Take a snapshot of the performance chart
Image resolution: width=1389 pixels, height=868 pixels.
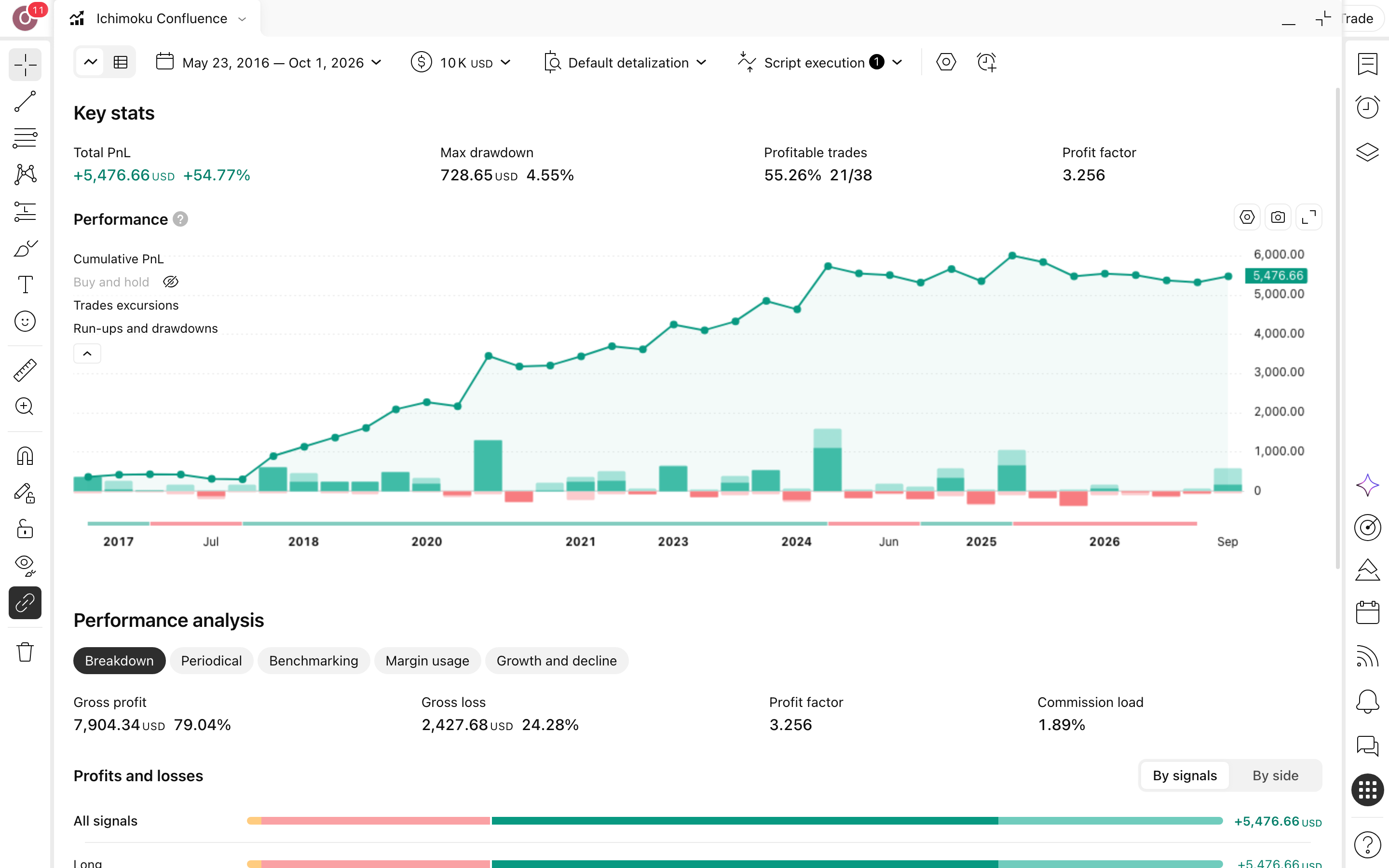pos(1278,217)
